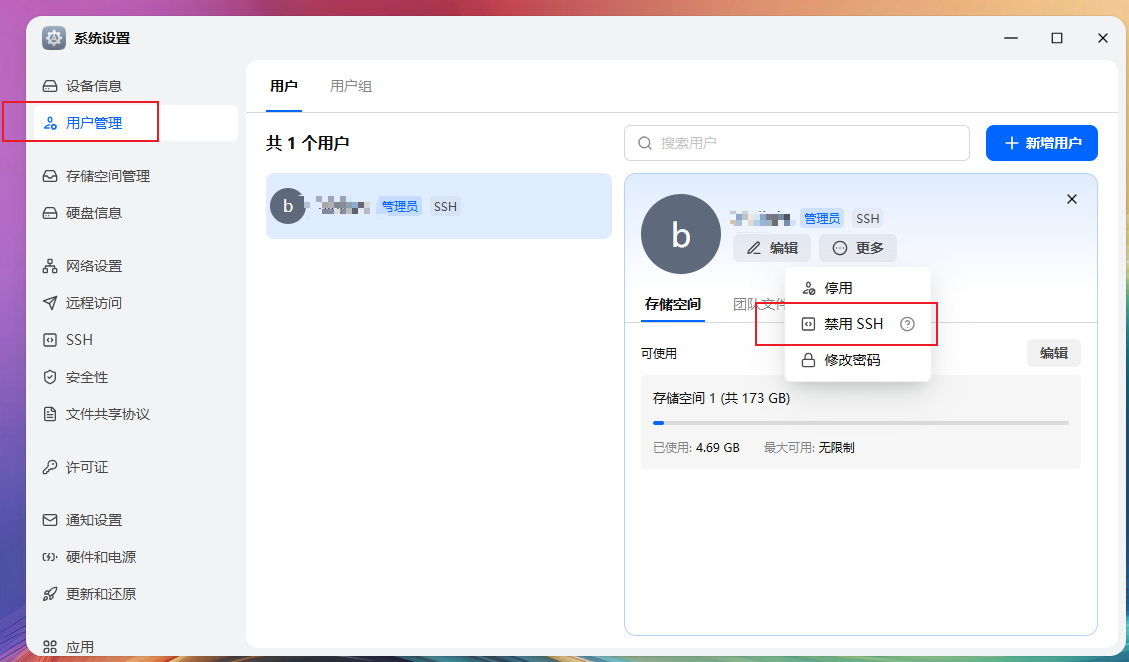The image size is (1129, 662).
Task: Open the 更多 dropdown button
Action: tap(858, 248)
